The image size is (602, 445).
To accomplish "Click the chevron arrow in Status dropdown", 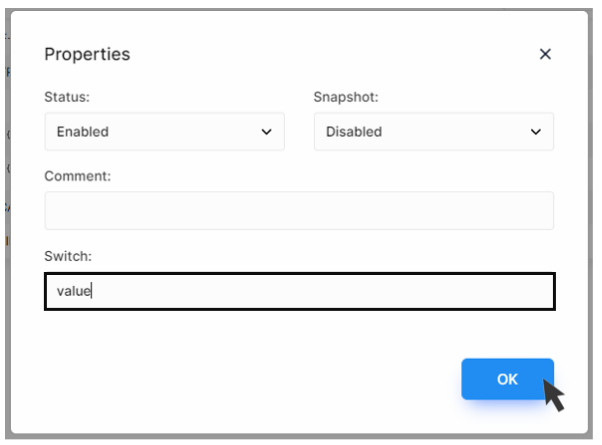I will (266, 132).
